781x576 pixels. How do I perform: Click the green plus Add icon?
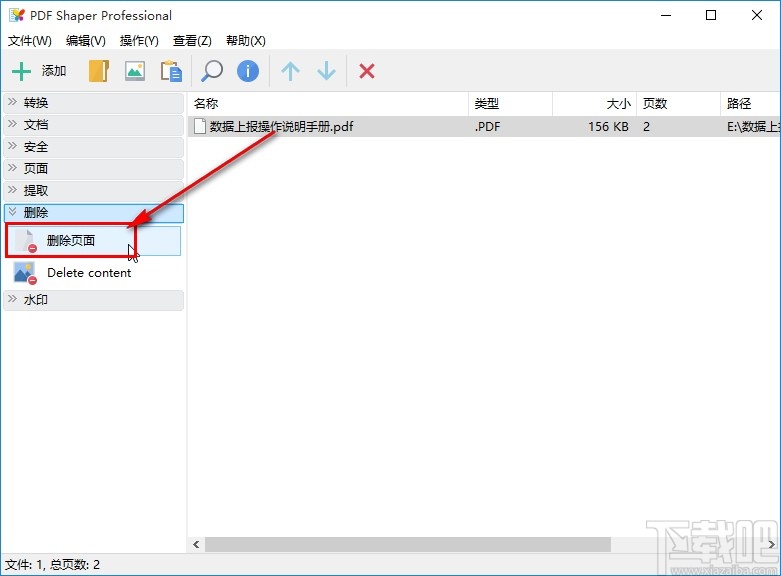[21, 71]
